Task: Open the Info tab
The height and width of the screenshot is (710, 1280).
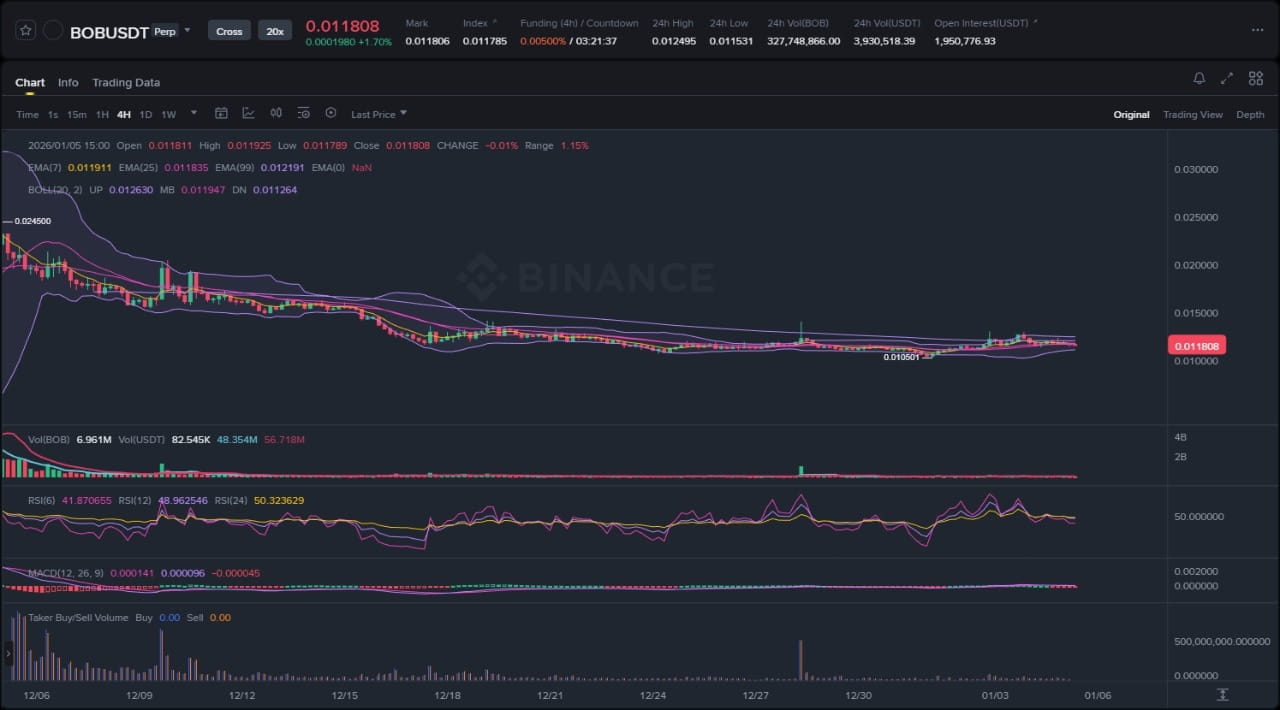Action: [x=68, y=83]
